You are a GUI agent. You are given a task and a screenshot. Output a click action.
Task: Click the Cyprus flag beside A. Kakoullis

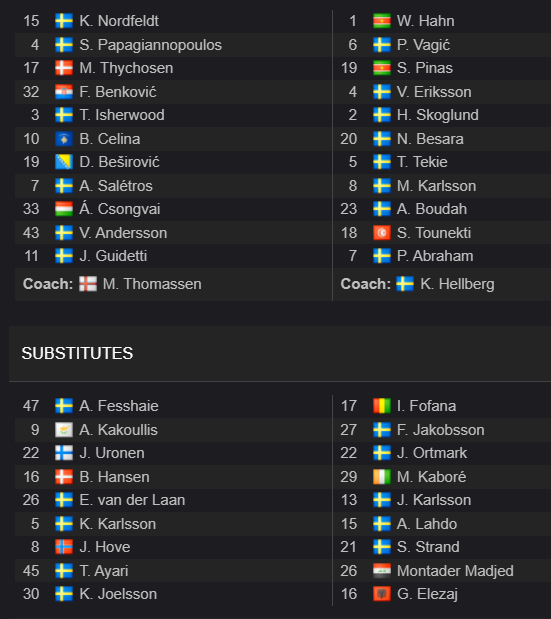pos(64,430)
